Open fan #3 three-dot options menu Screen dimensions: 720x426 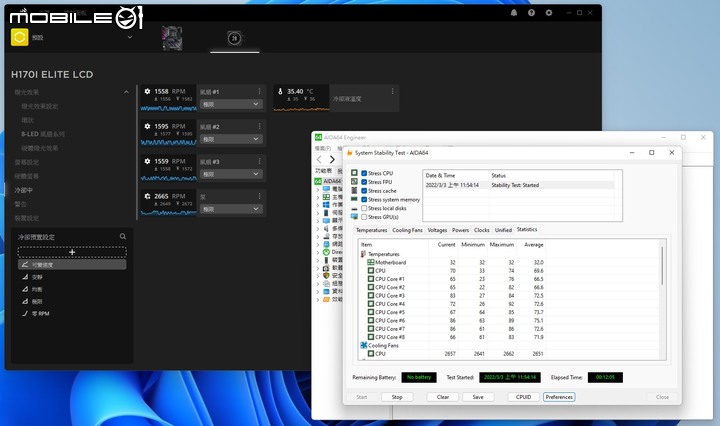(259, 161)
